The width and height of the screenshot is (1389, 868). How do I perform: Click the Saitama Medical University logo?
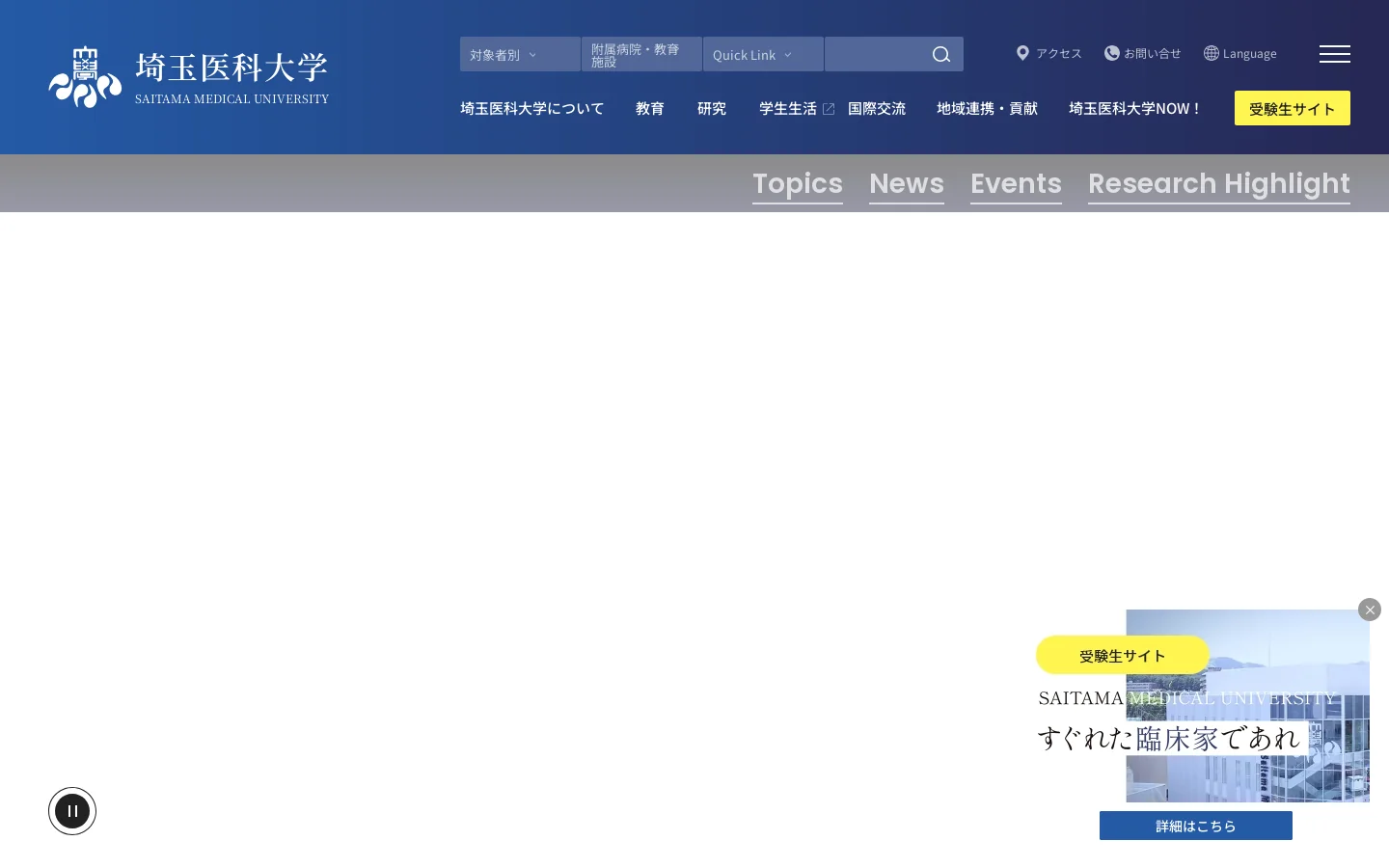coord(189,77)
